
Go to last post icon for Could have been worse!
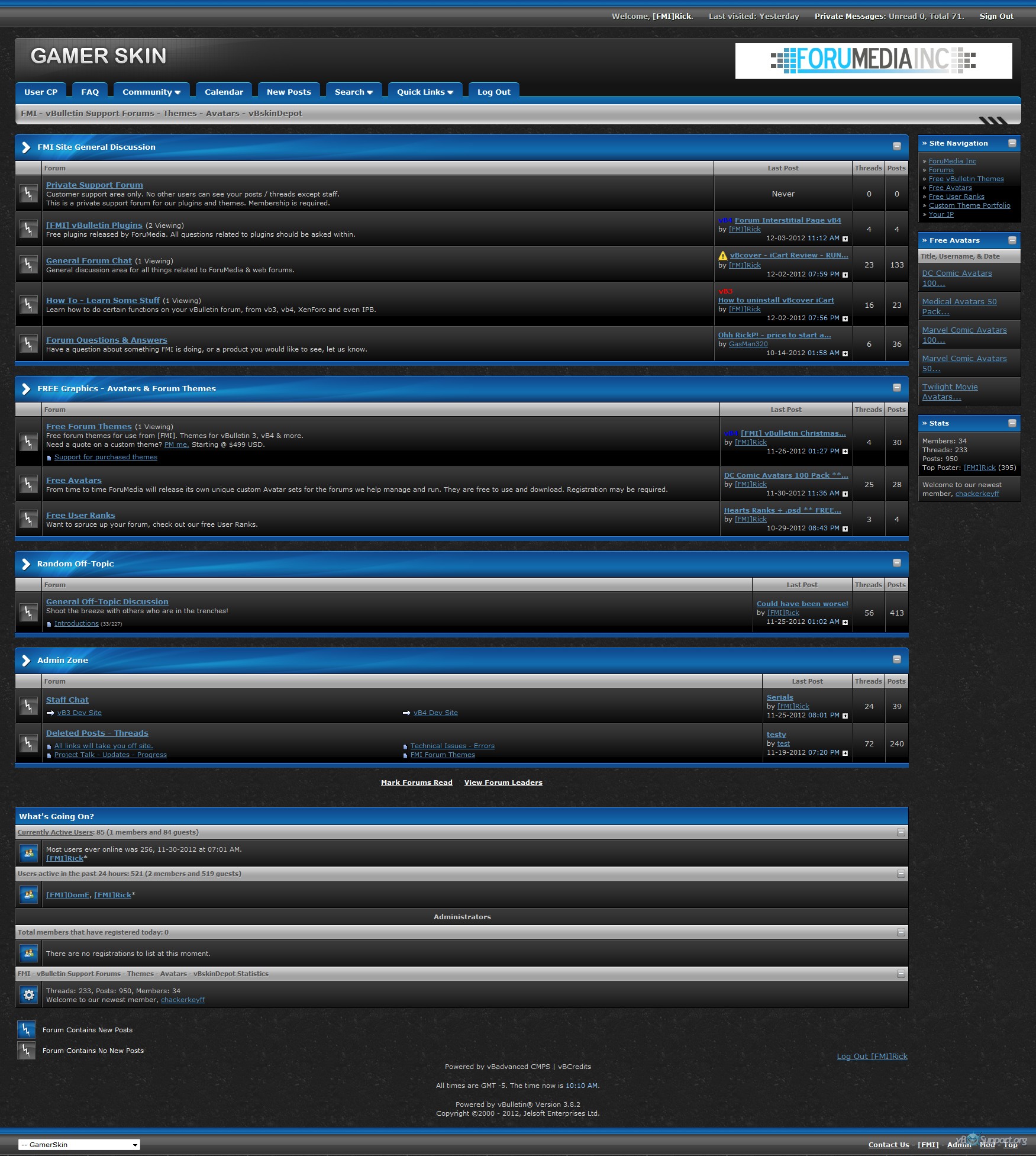click(x=845, y=622)
